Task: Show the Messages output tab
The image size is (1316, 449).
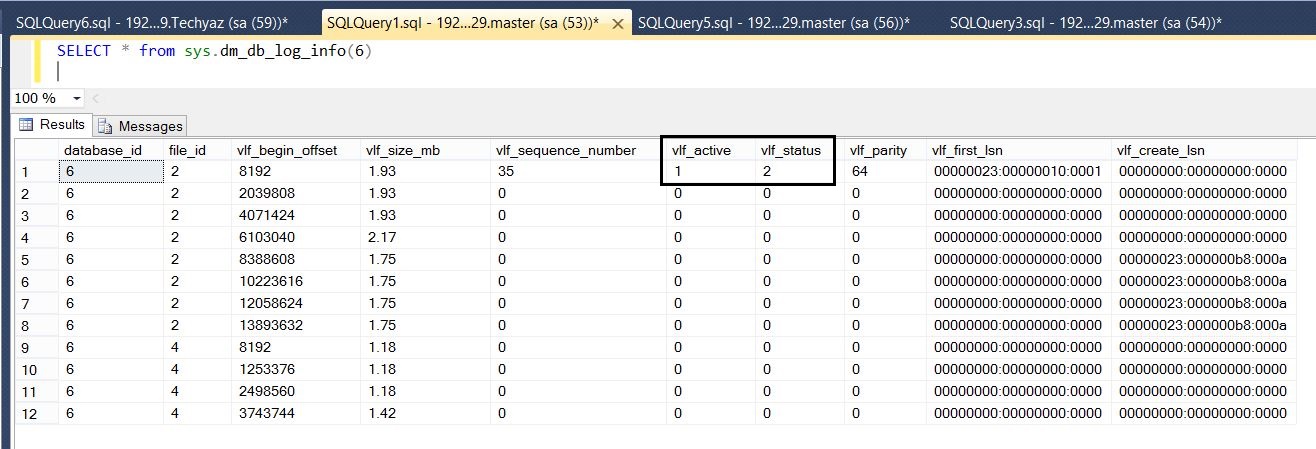Action: [x=150, y=126]
